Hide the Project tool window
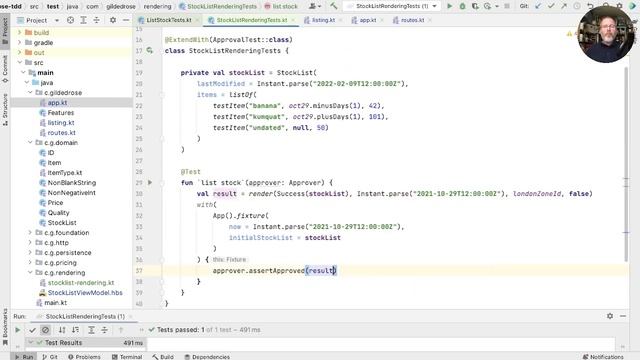This screenshot has height=360, width=640. click(x=126, y=20)
